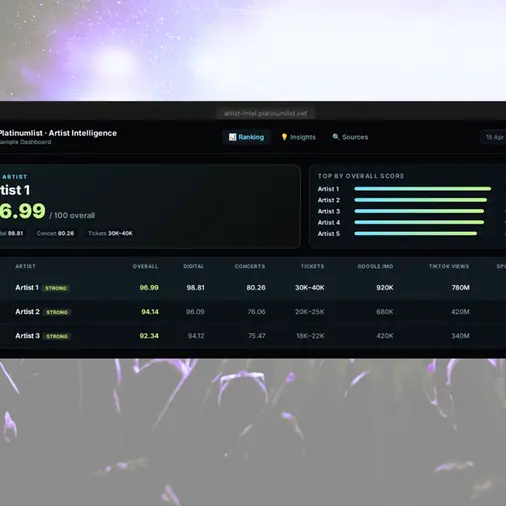Click digital score 98.81 in table
The height and width of the screenshot is (506, 506).
click(195, 287)
